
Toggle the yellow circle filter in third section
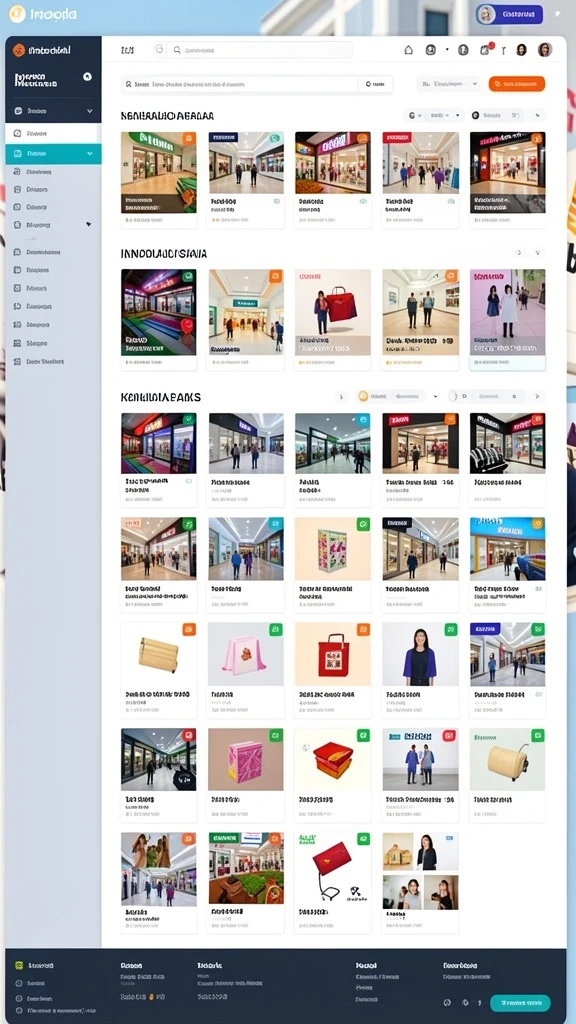(x=363, y=396)
